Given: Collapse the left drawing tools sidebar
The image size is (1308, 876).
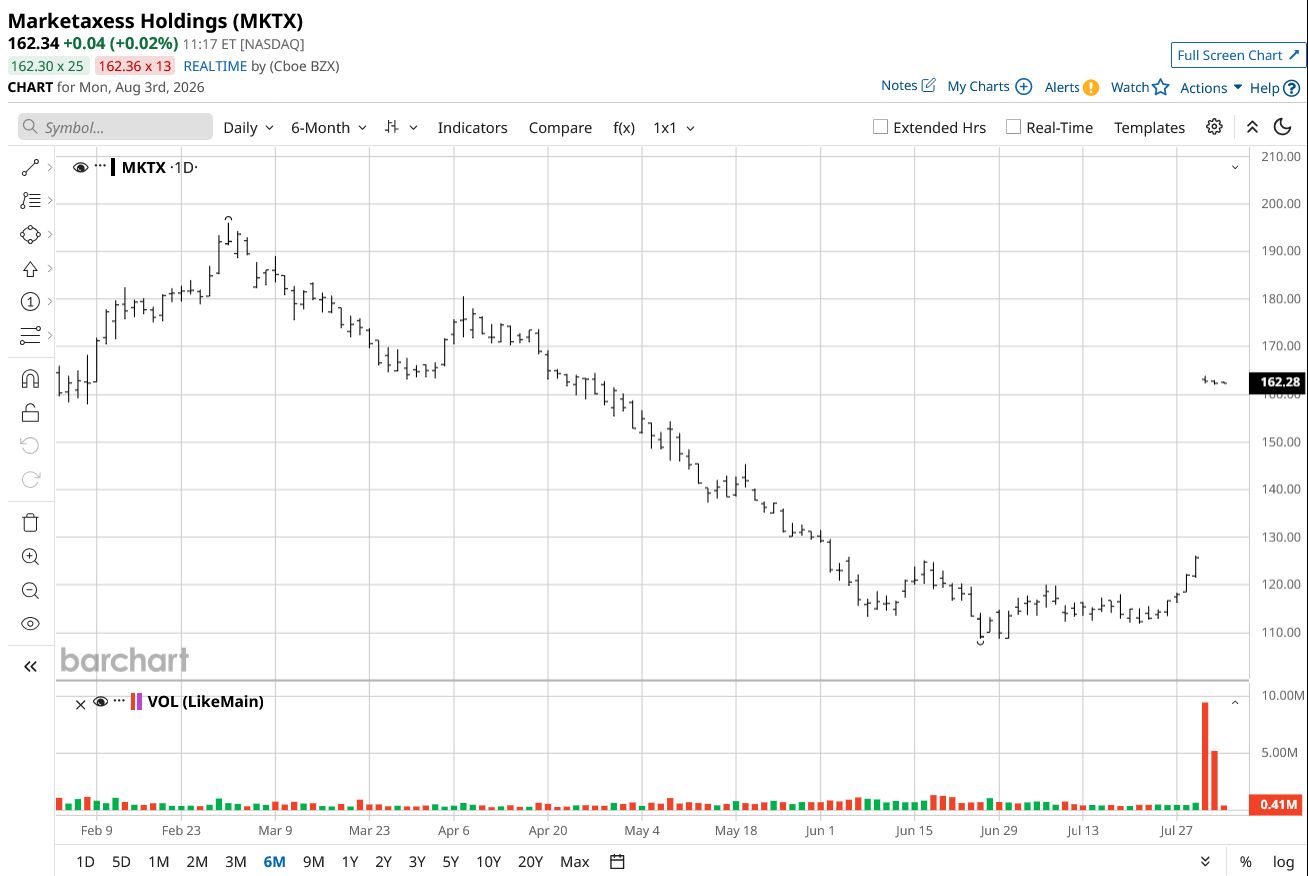Looking at the screenshot, I should [x=30, y=666].
